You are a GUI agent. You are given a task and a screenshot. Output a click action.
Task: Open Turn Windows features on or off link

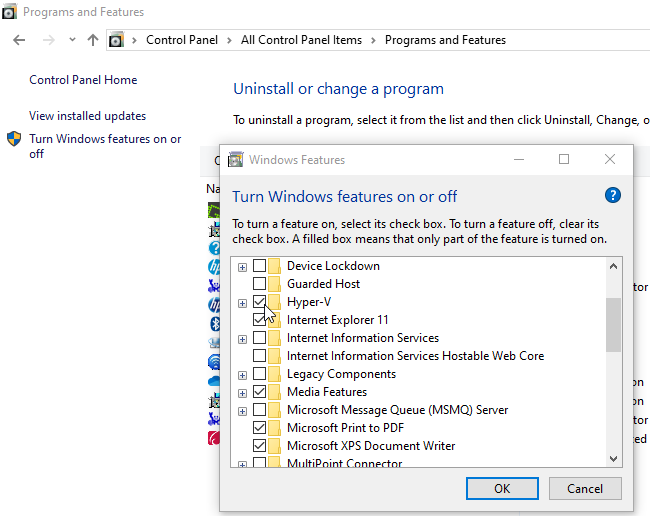click(105, 146)
